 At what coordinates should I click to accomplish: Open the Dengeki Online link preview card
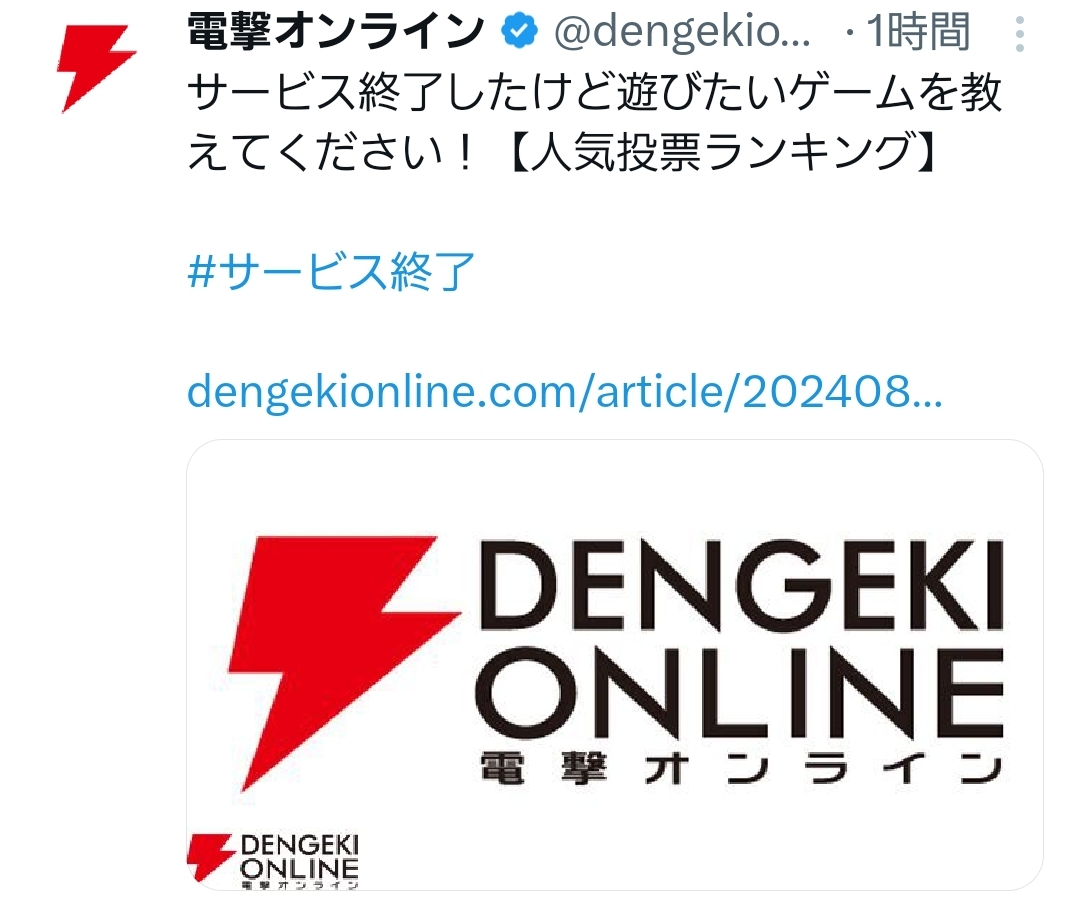pos(614,665)
